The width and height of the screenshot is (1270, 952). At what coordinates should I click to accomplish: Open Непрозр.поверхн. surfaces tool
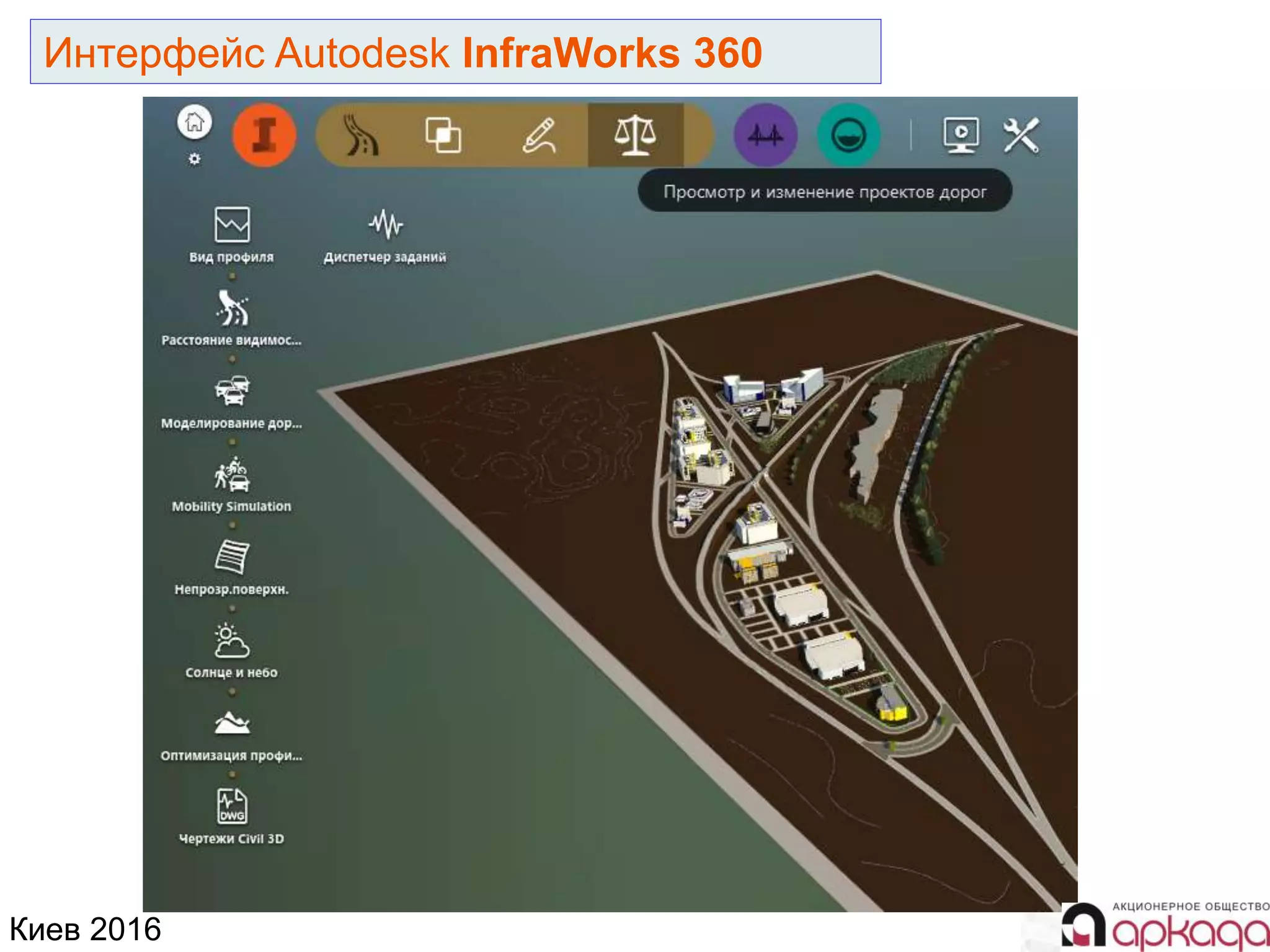(232, 568)
